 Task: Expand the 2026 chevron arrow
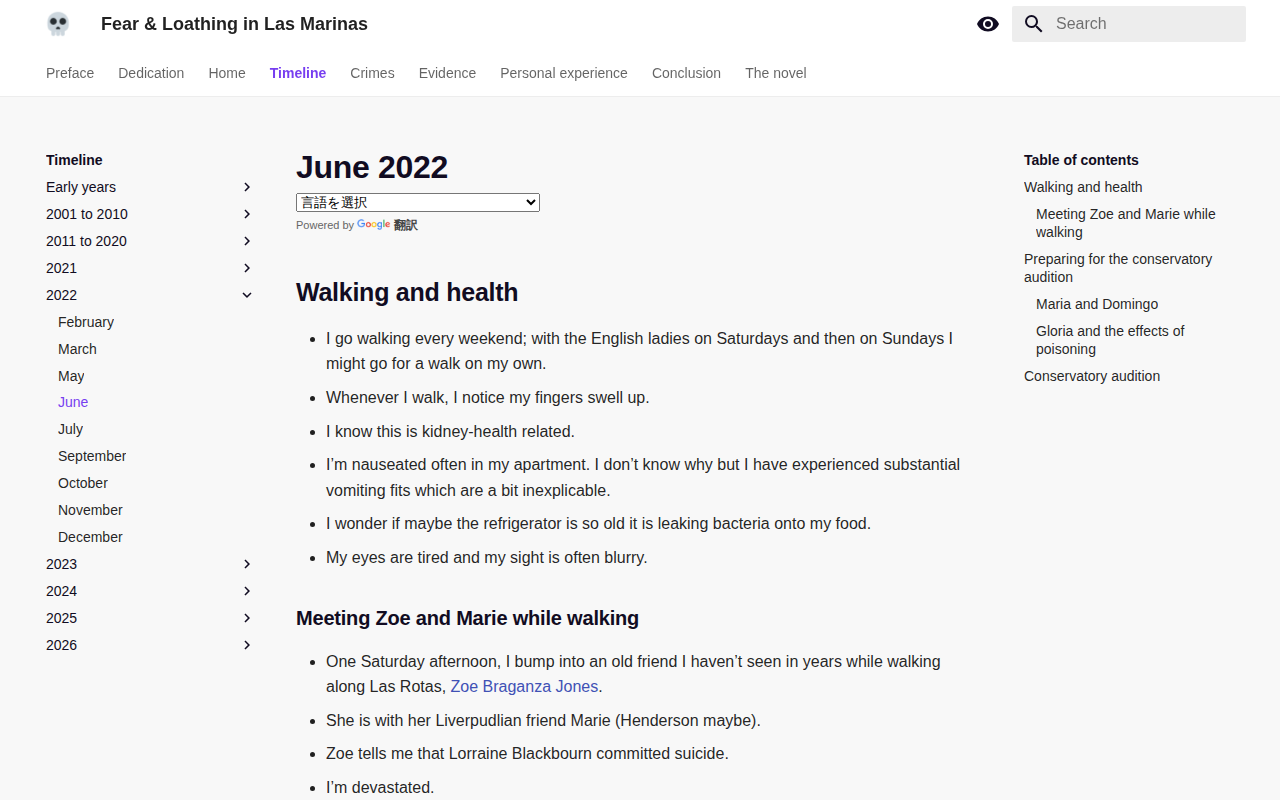coord(247,645)
